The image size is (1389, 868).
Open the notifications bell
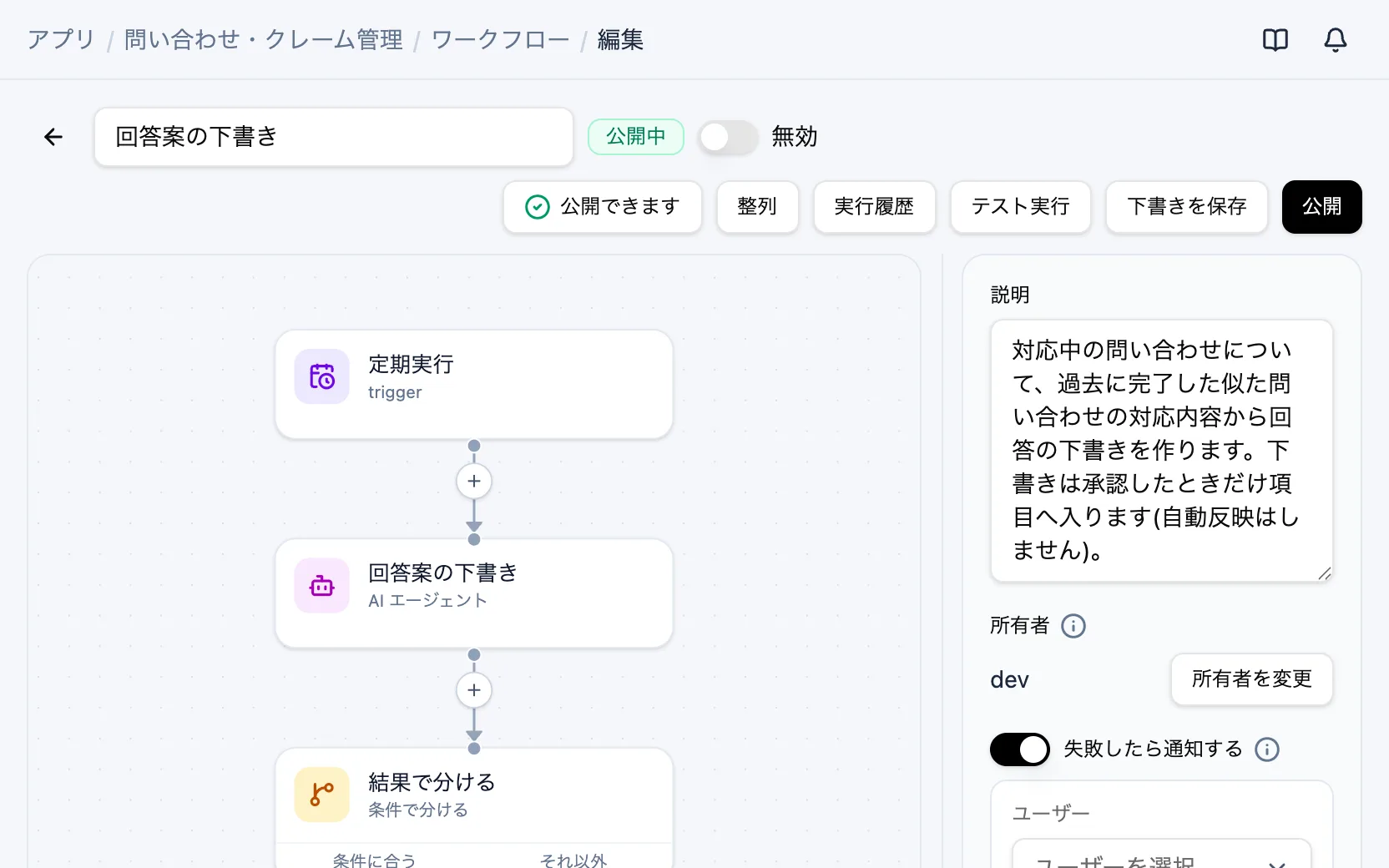(1336, 40)
